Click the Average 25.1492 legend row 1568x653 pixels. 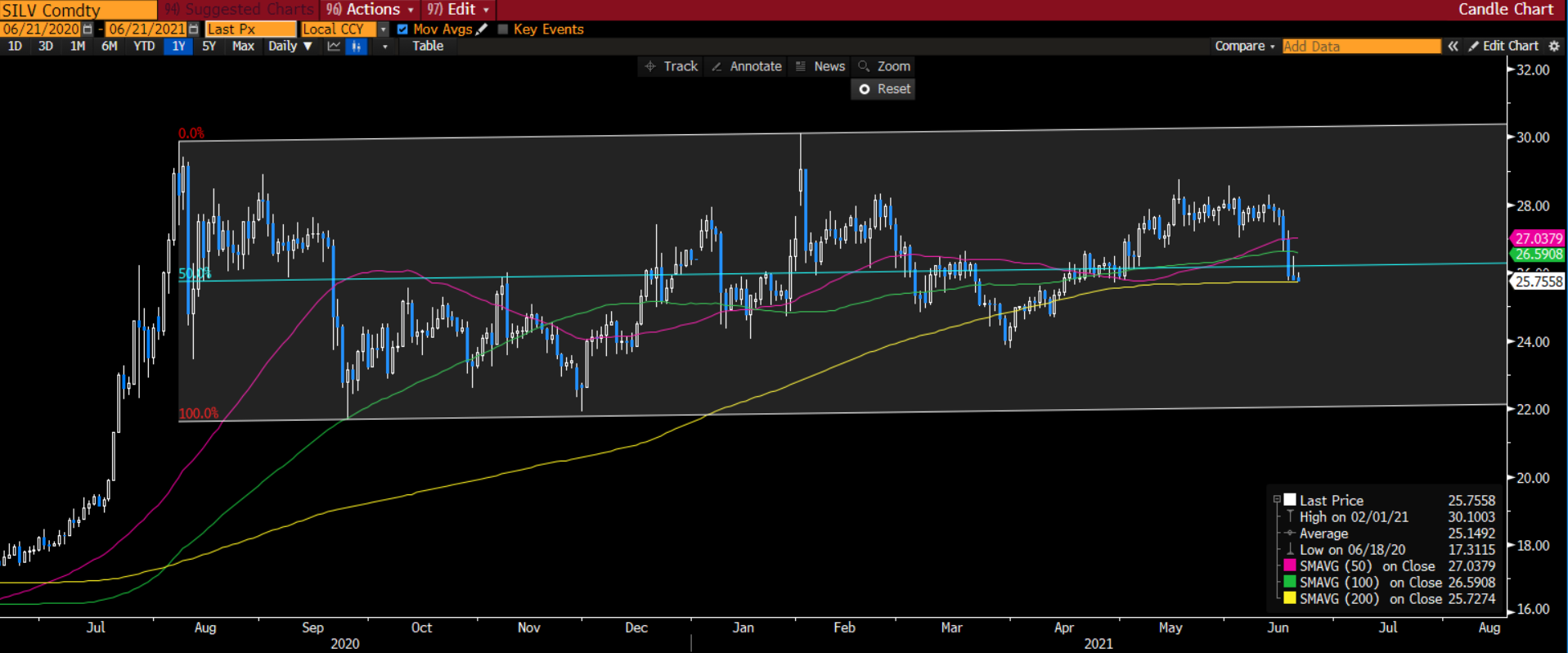tap(1391, 534)
